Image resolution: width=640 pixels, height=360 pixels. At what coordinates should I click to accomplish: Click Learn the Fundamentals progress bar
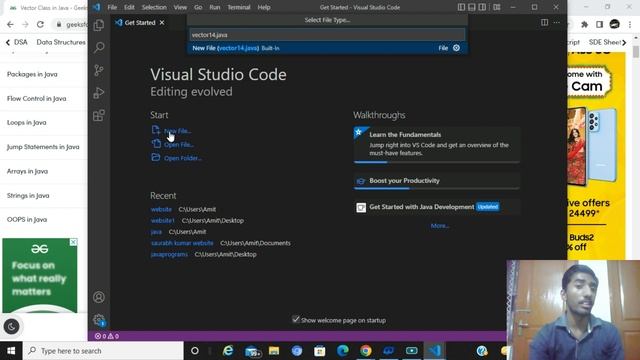[437, 162]
